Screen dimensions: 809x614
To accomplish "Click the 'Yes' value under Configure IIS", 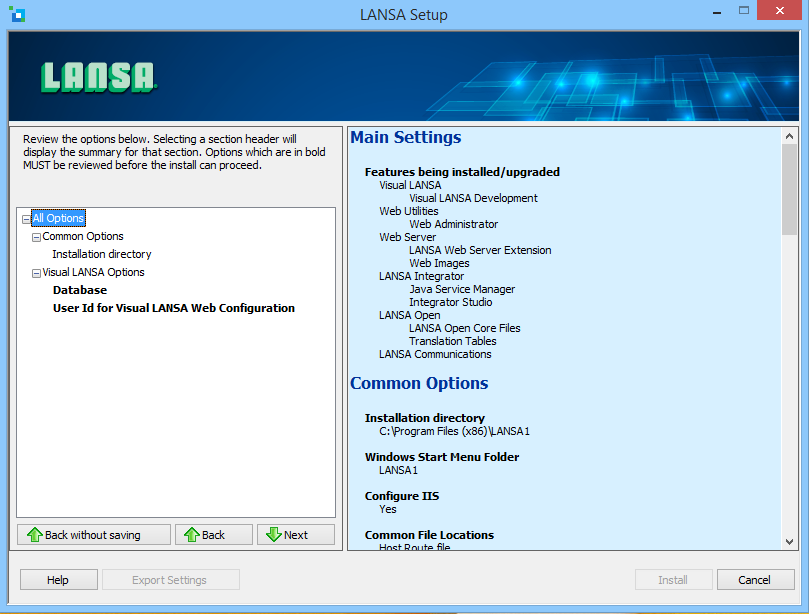I will (x=387, y=509).
